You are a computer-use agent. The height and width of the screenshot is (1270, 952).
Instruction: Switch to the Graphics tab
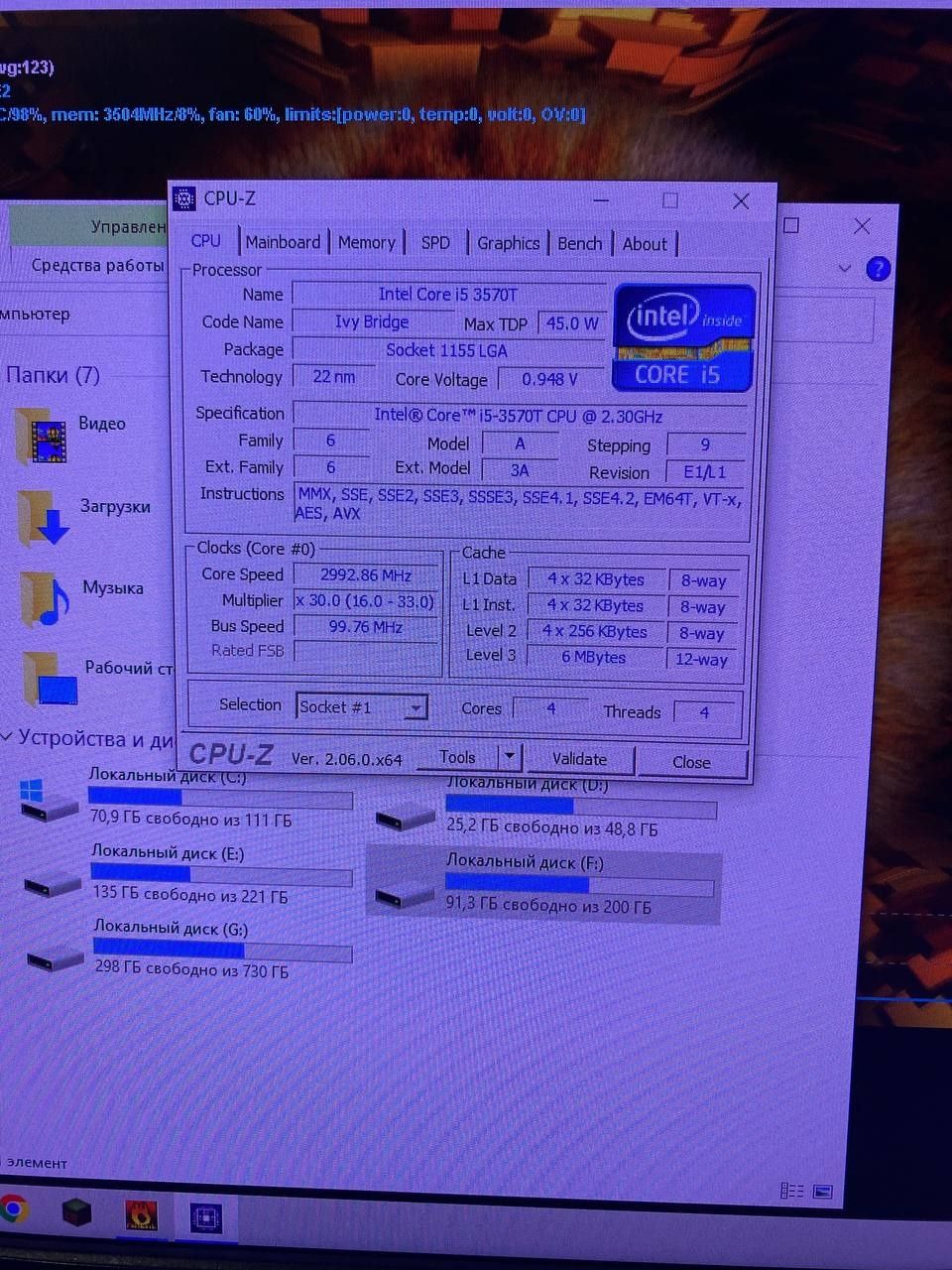point(508,243)
